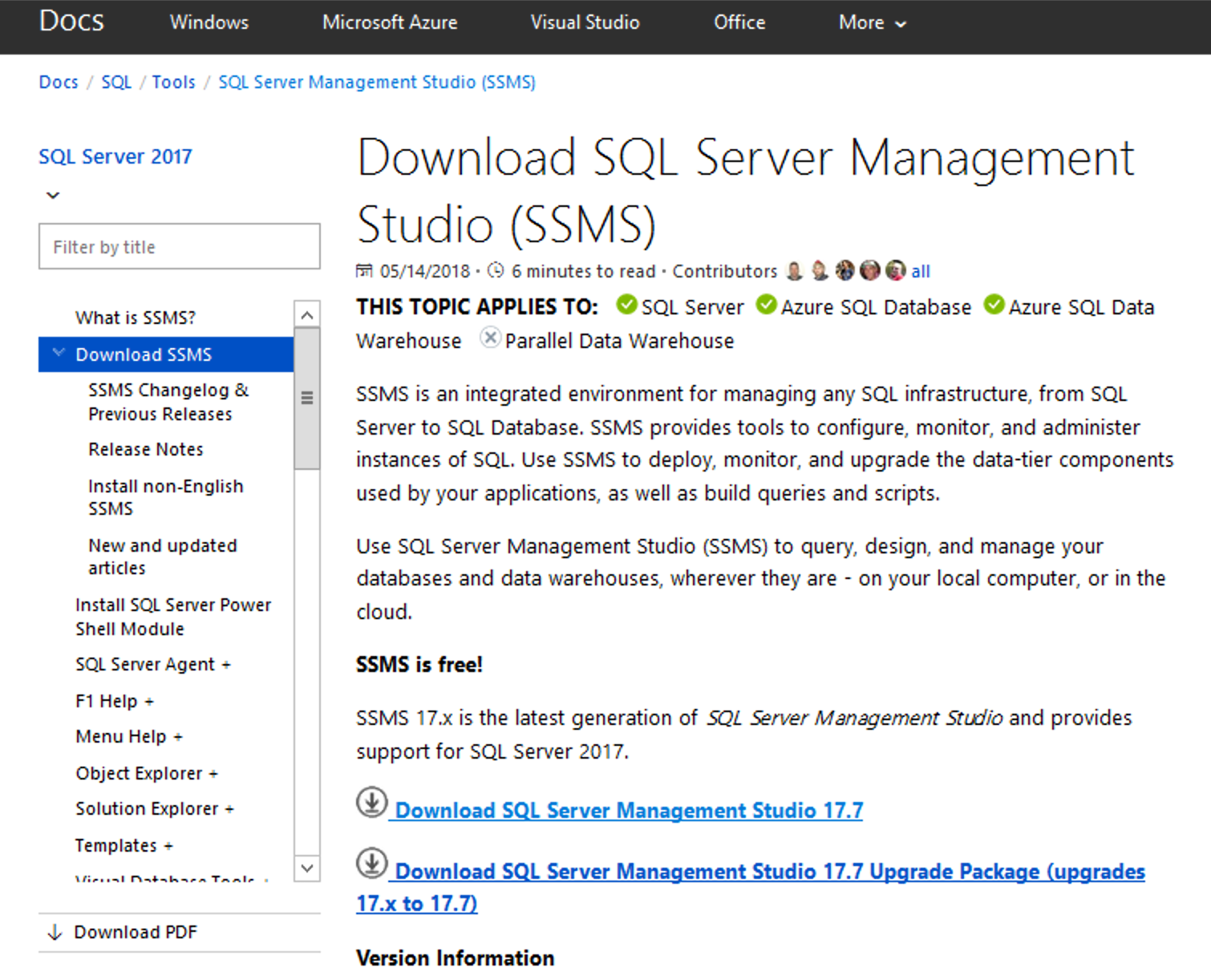Click the sidebar scroll down arrow
Image resolution: width=1211 pixels, height=980 pixels.
307,868
